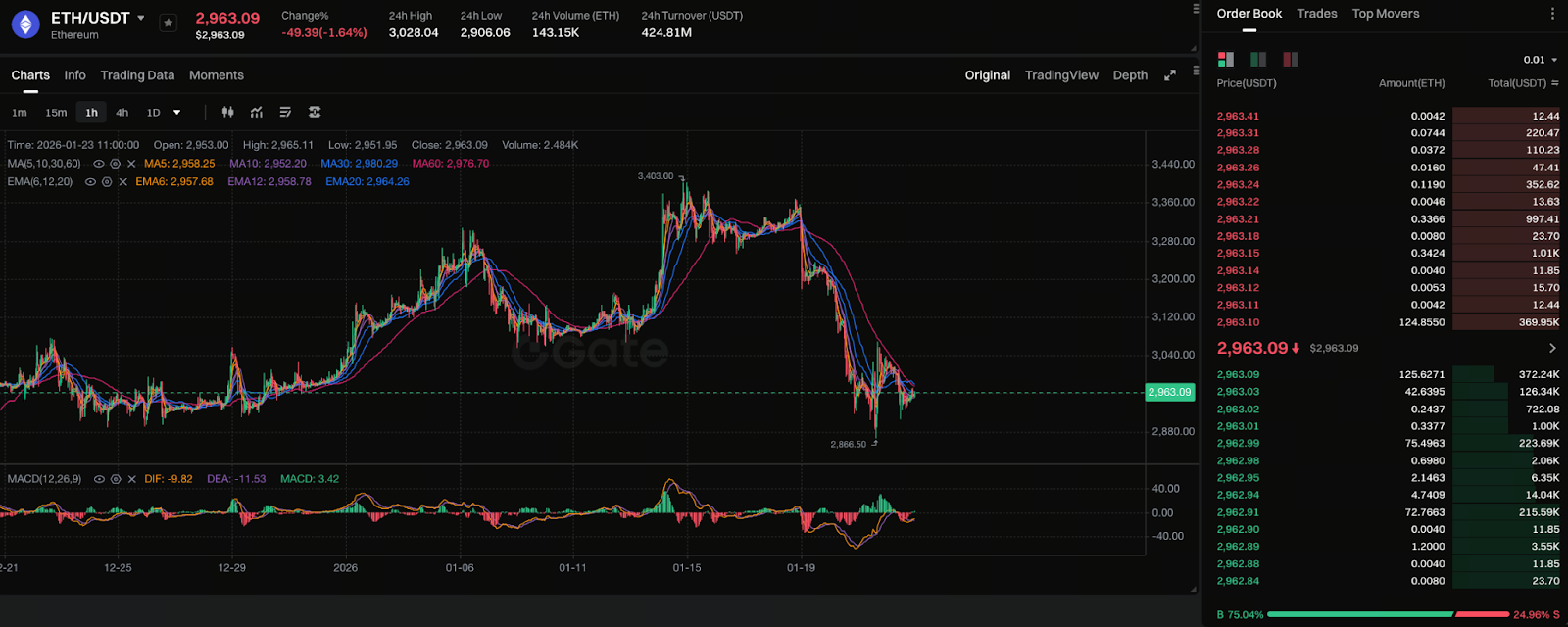Show buy orders only in order book
This screenshot has width=1568, height=627.
point(1258,60)
